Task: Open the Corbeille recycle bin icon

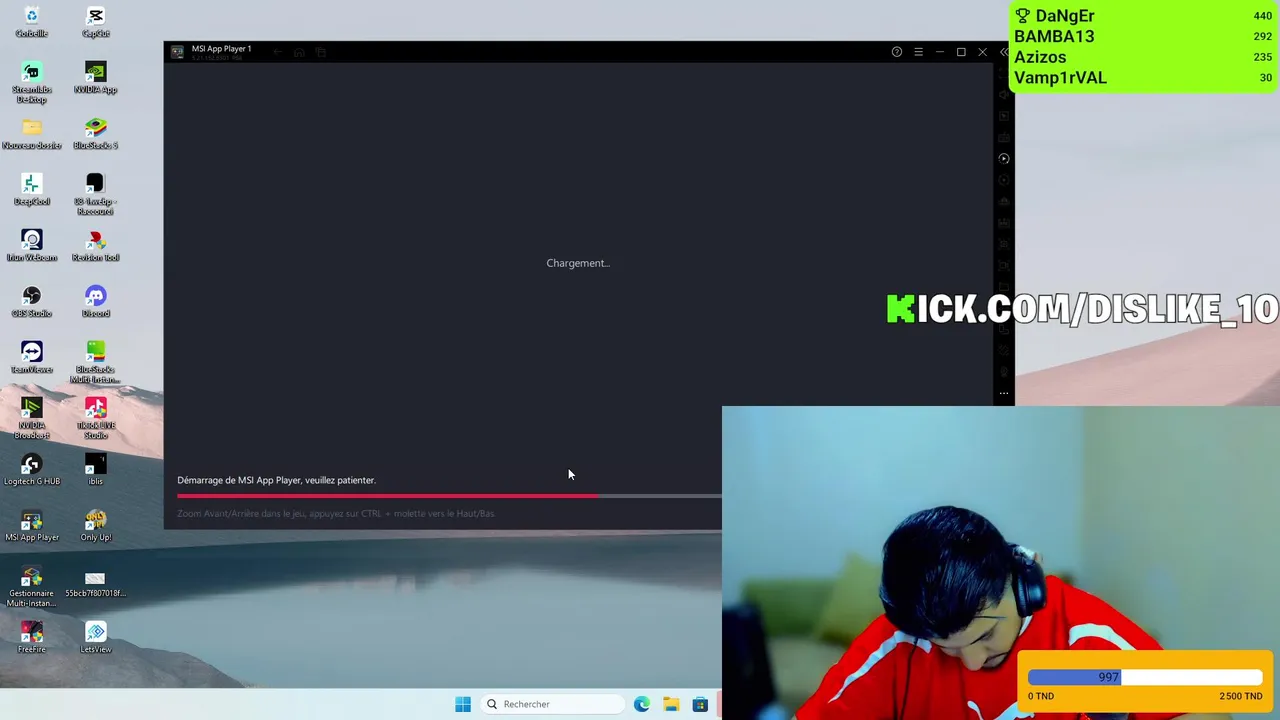Action: (31, 22)
